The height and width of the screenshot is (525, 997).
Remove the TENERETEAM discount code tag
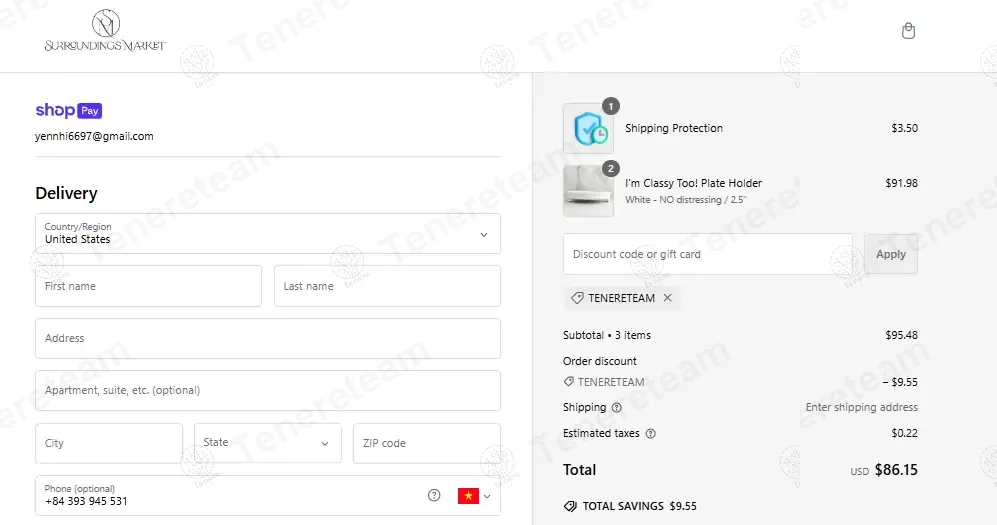pyautogui.click(x=668, y=297)
